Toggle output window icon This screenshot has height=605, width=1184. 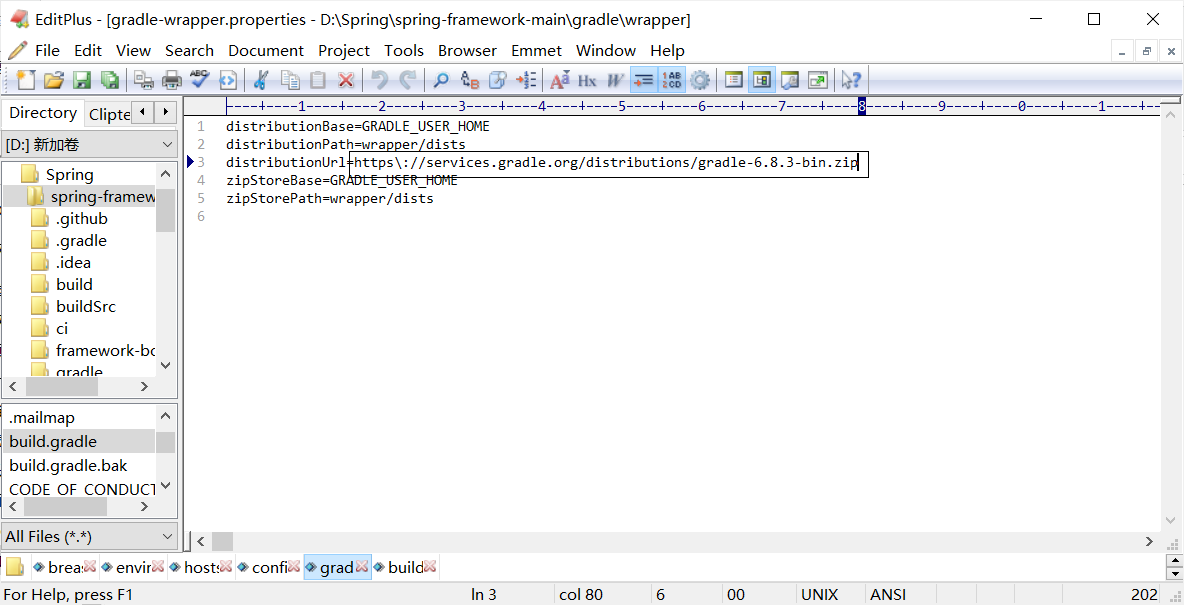(x=790, y=79)
